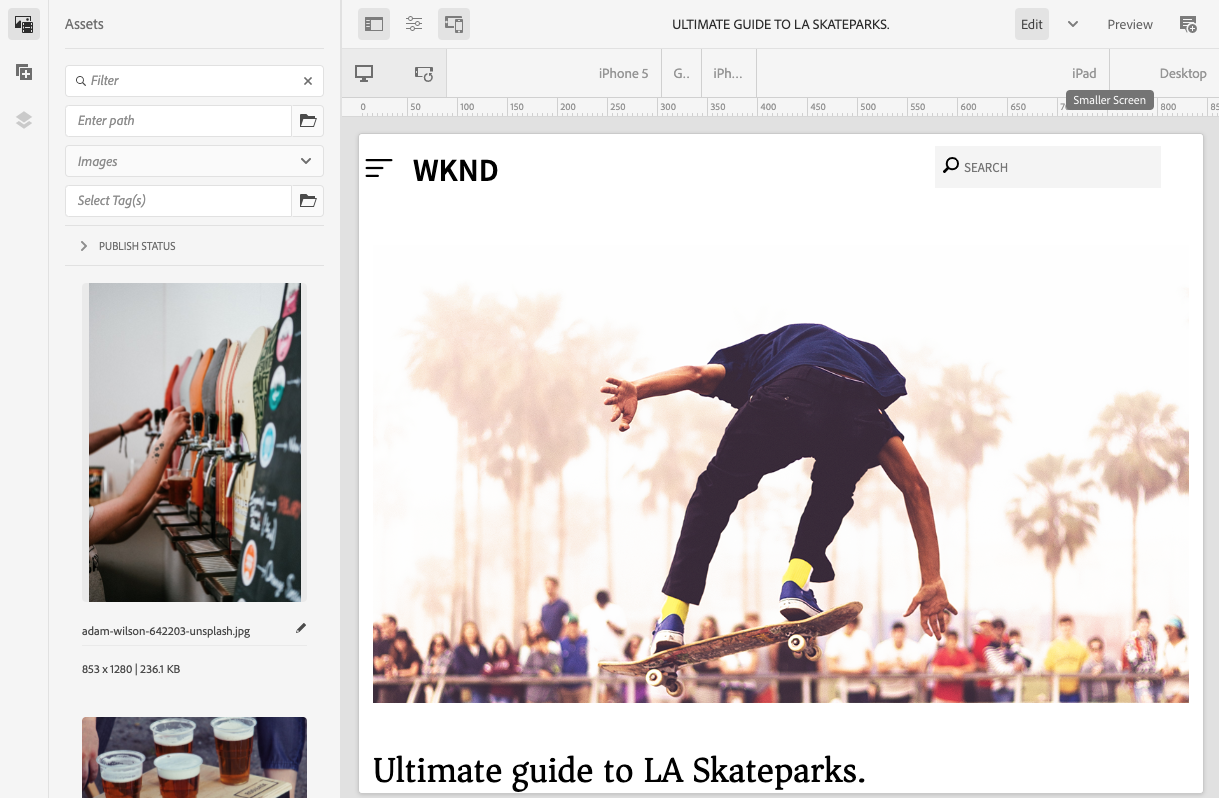Open the Assets tab in side rail
1219x798 pixels.
pos(24,24)
